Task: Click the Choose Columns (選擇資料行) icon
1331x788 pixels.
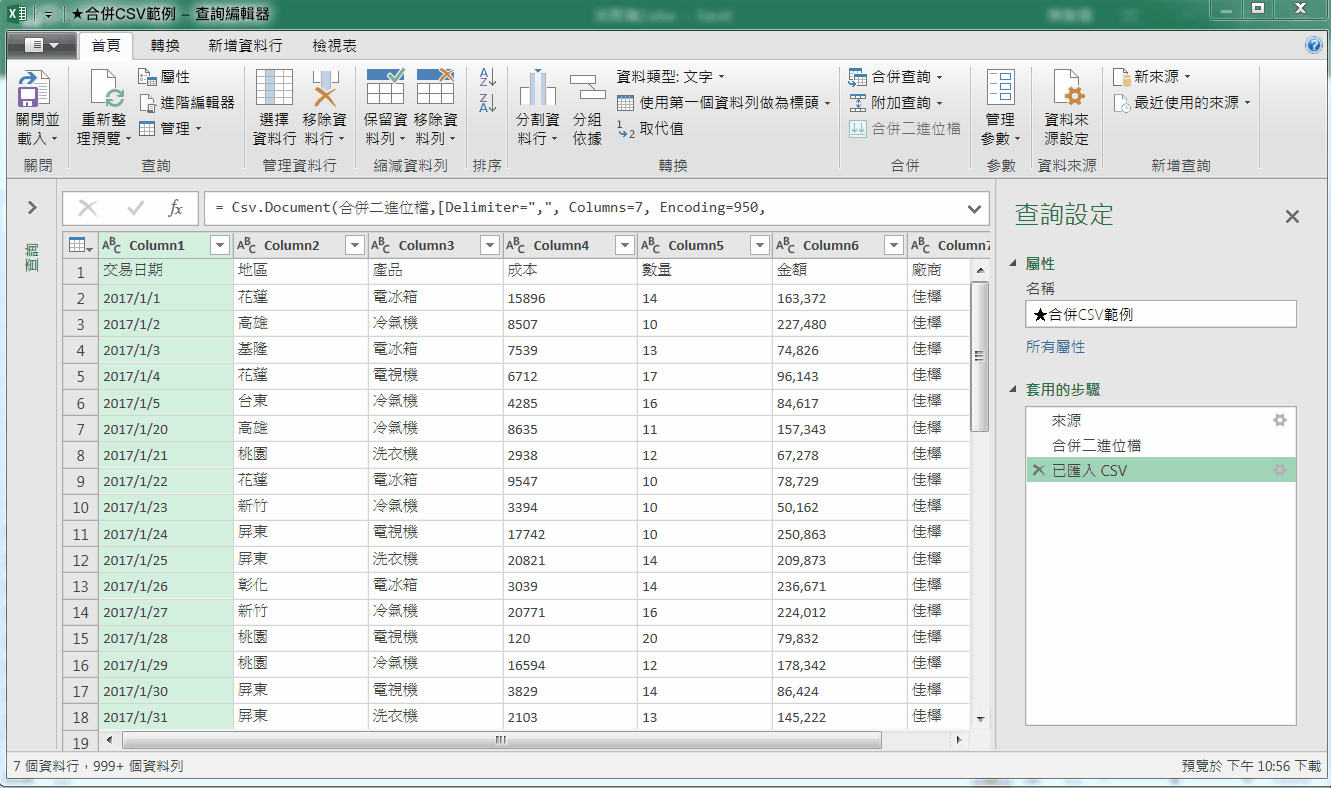Action: pyautogui.click(x=274, y=88)
